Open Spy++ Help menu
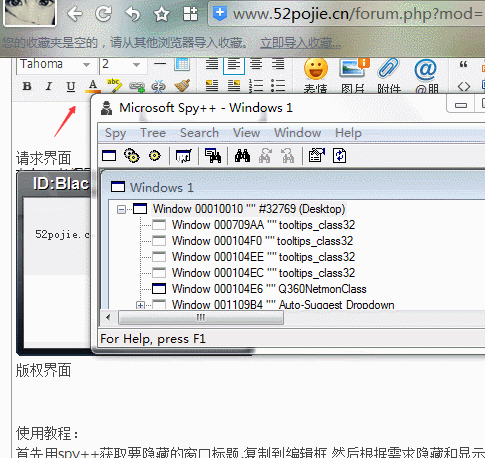Screen dimensions: 485x458 point(348,133)
